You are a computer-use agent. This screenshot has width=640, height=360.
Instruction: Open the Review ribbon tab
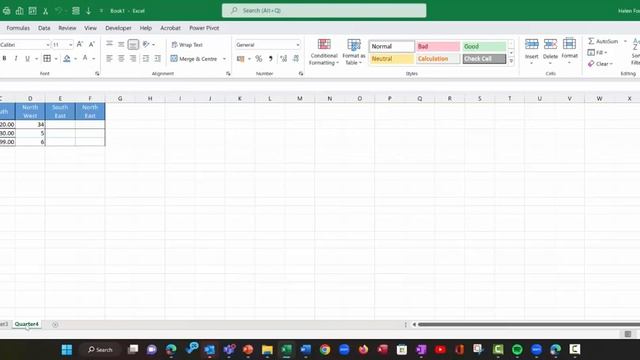coord(67,28)
